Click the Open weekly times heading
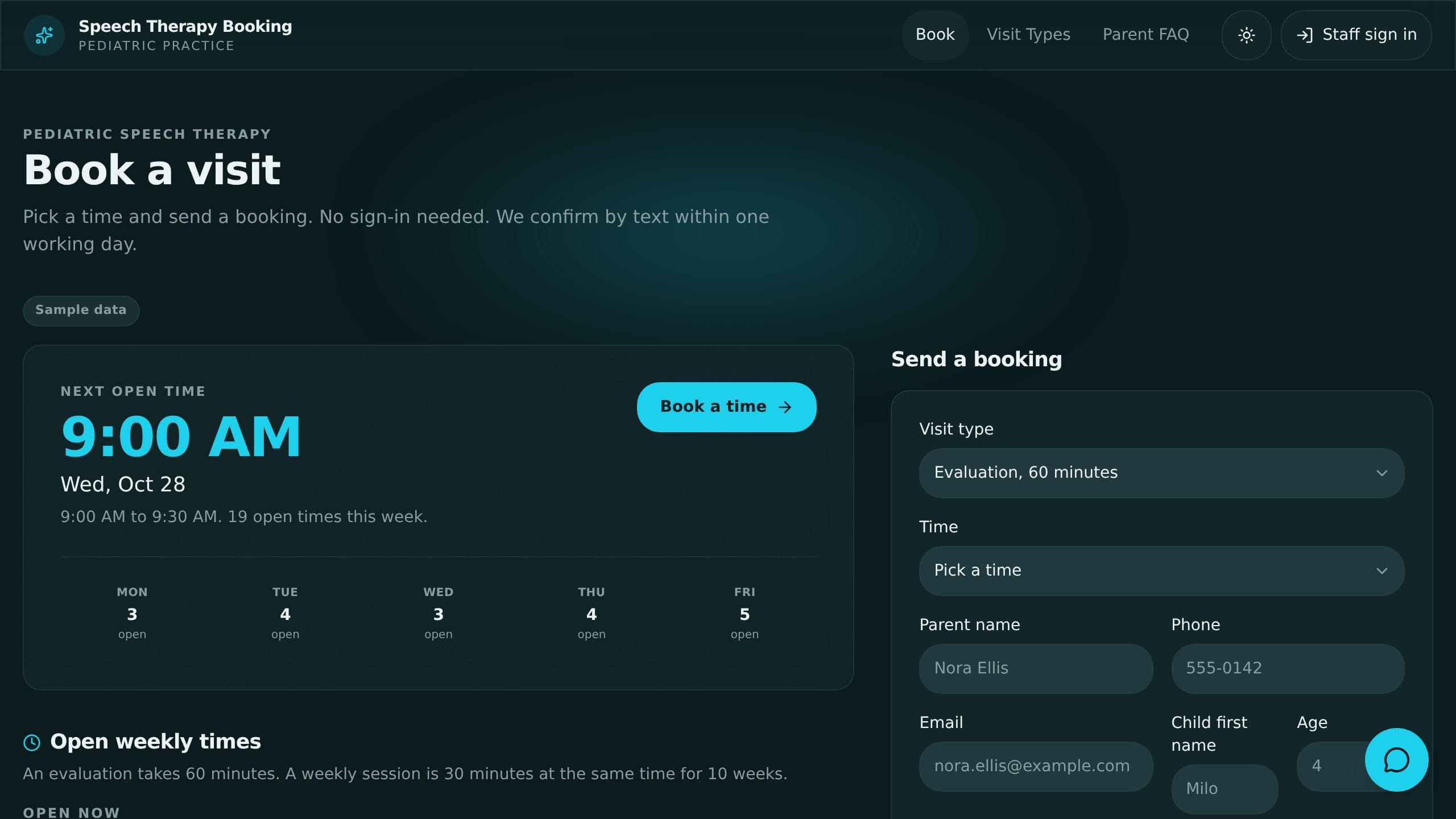Image resolution: width=1456 pixels, height=819 pixels. pyautogui.click(x=155, y=742)
